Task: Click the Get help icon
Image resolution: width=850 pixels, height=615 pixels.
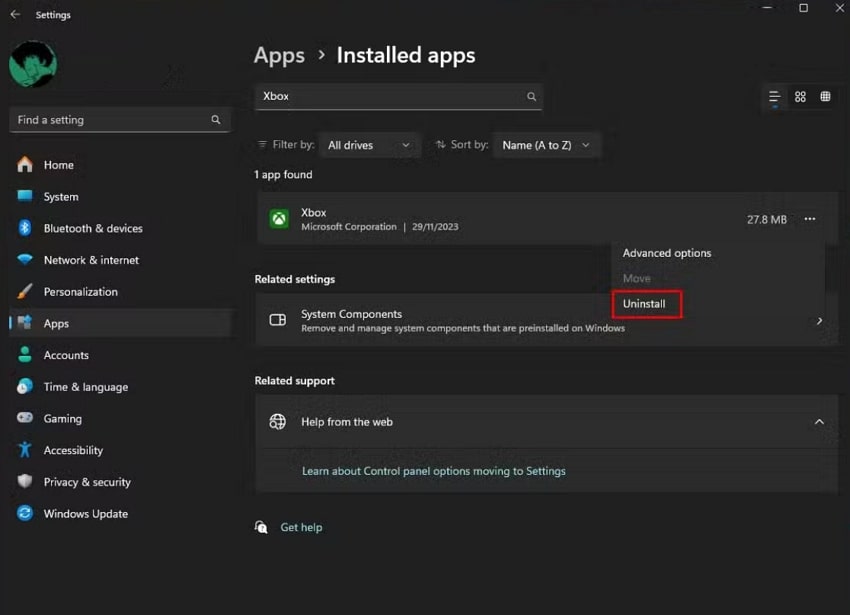Action: coord(261,527)
